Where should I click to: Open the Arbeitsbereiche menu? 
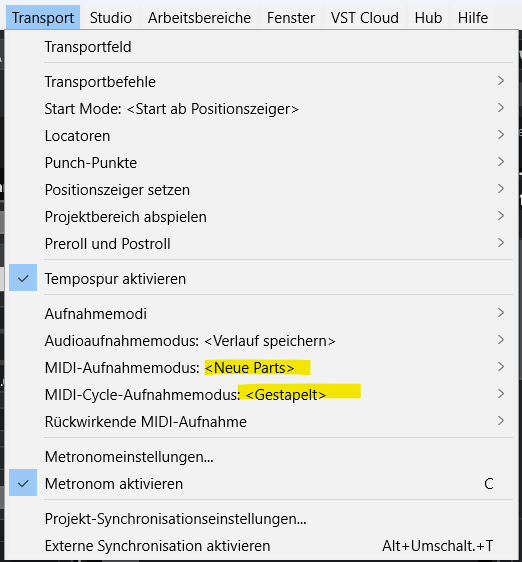(199, 17)
